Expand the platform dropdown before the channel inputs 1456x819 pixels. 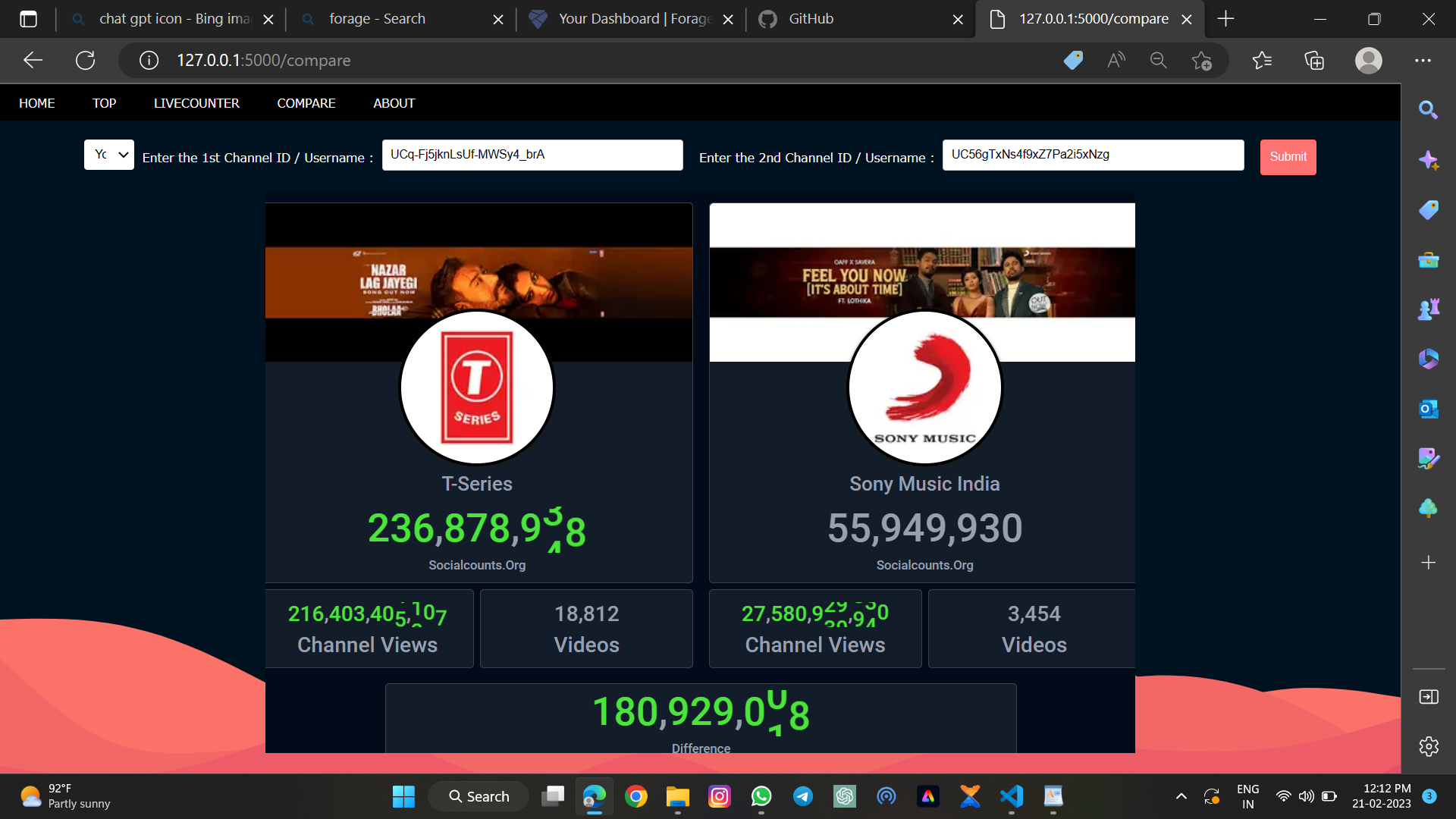click(x=108, y=155)
